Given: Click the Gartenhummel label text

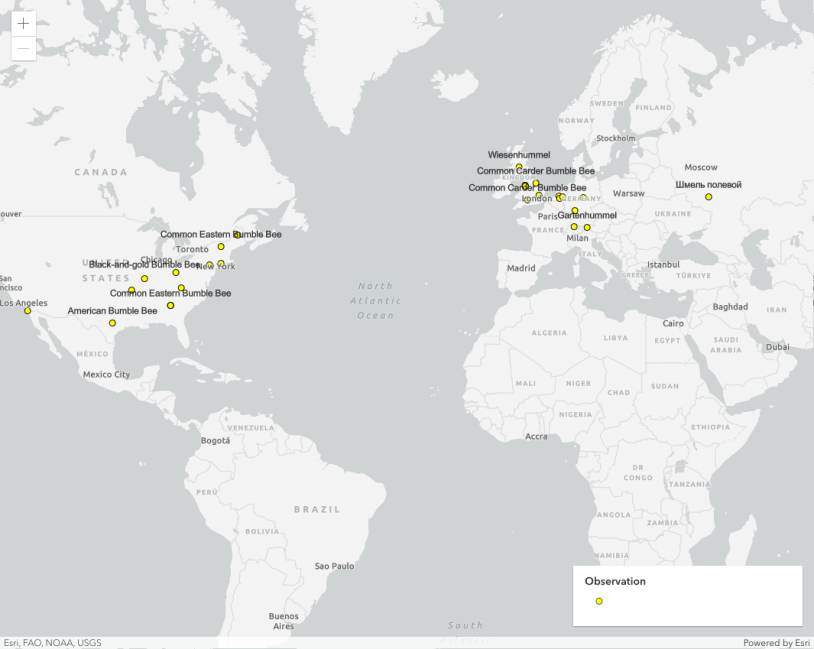Looking at the screenshot, I should [x=587, y=215].
